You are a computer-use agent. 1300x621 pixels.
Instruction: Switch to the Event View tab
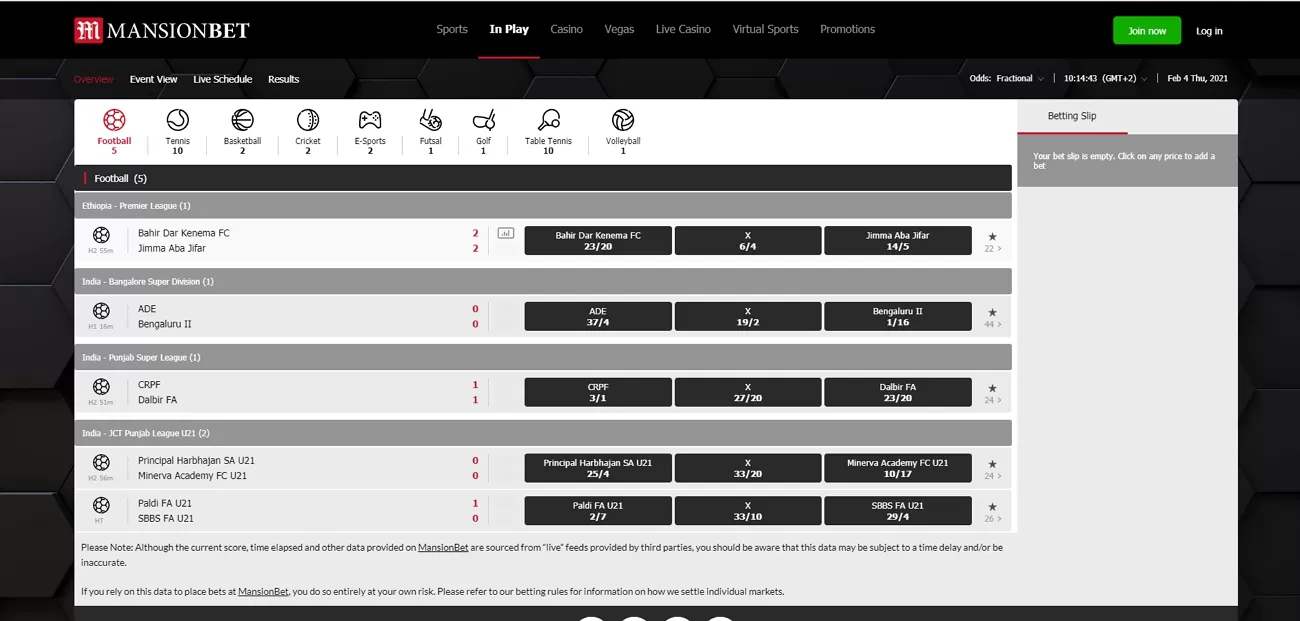pyautogui.click(x=153, y=79)
